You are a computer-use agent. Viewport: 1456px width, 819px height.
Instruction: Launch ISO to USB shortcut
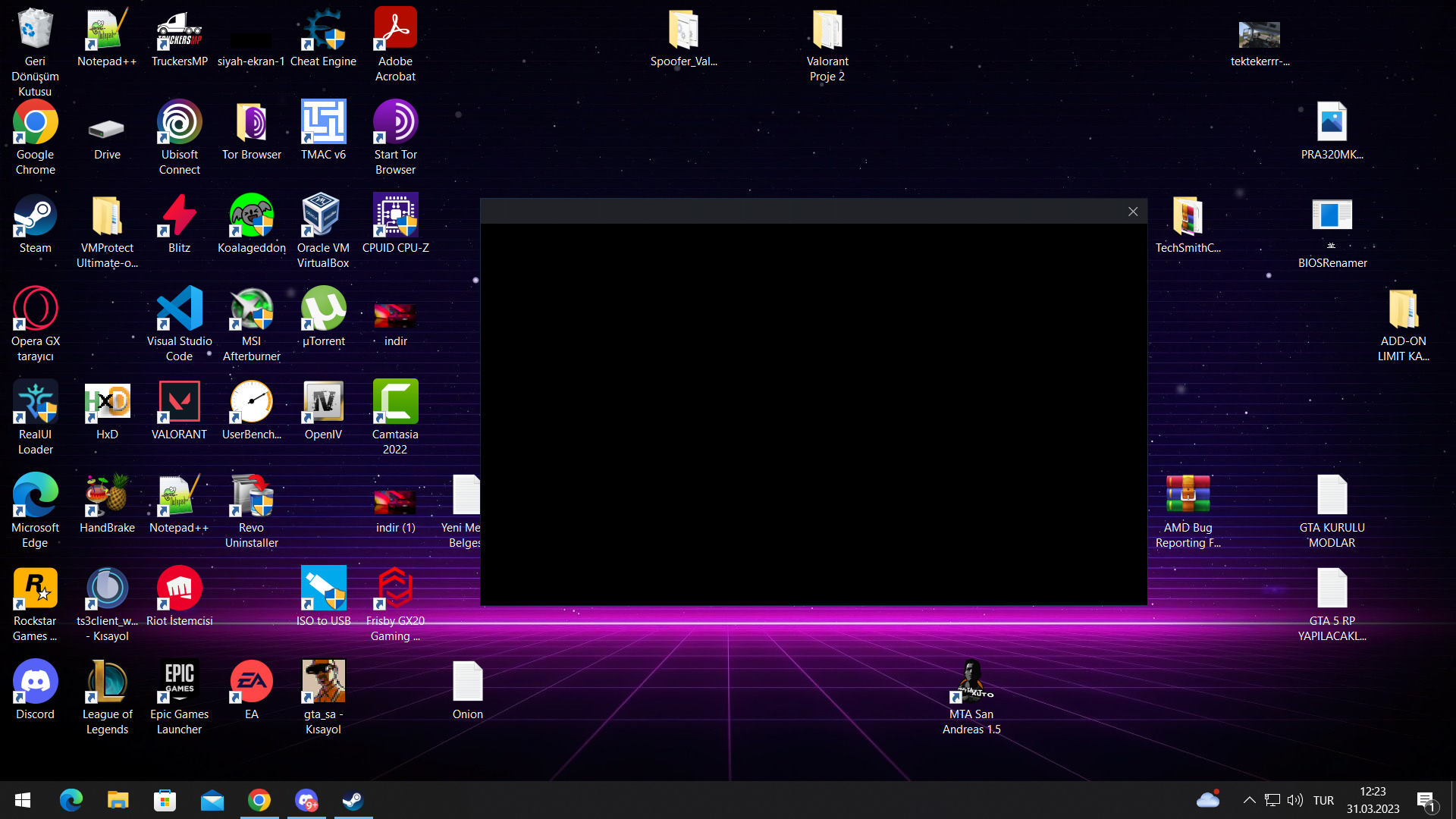323,597
